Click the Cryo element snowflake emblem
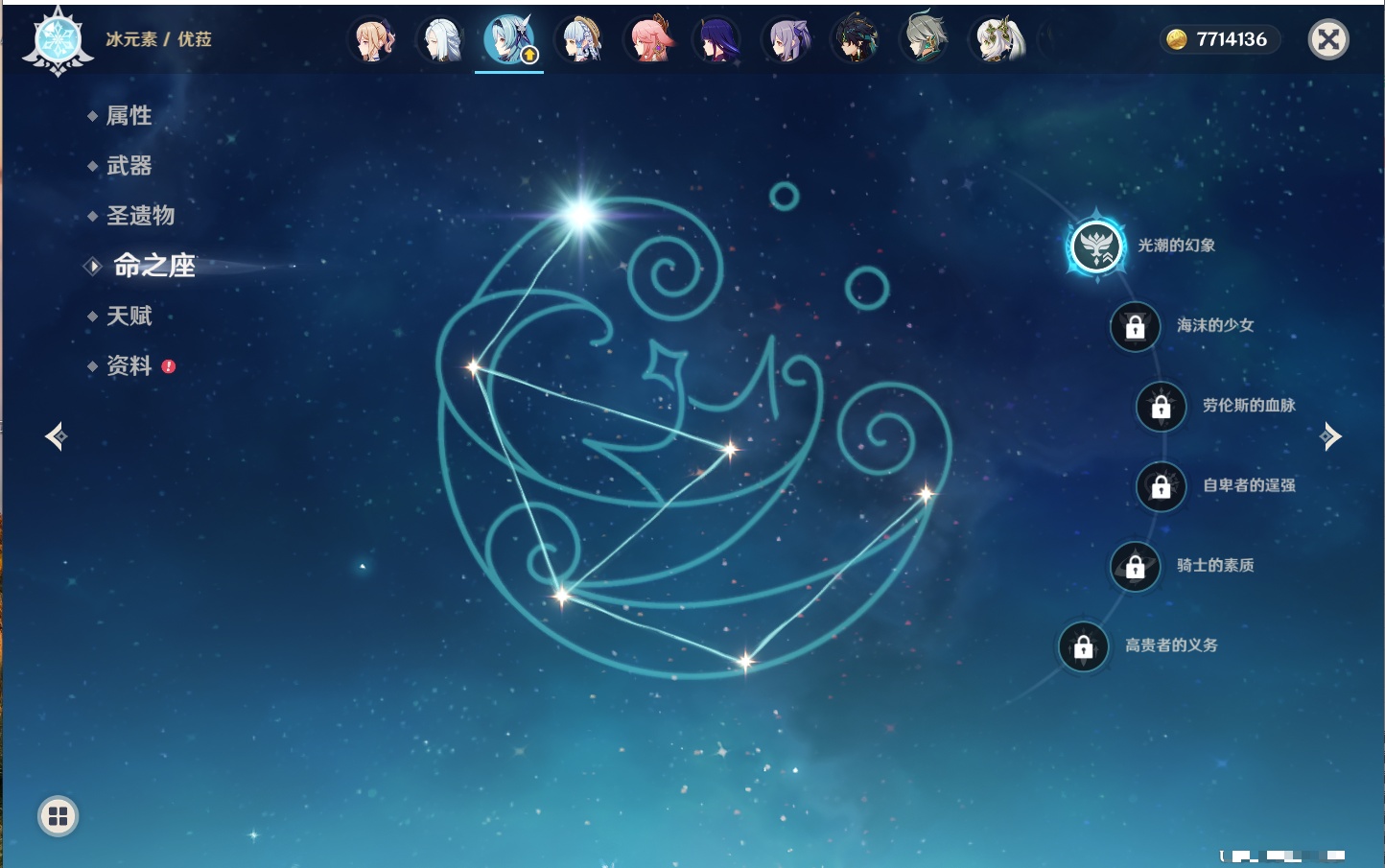The height and width of the screenshot is (868, 1385). click(58, 40)
